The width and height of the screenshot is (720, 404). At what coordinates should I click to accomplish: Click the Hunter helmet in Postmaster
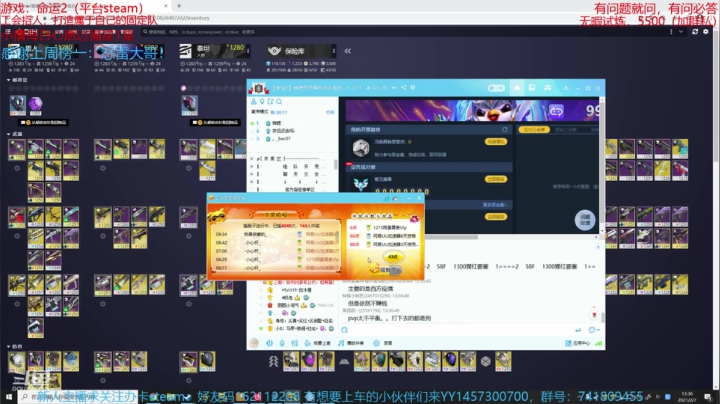pos(17,105)
